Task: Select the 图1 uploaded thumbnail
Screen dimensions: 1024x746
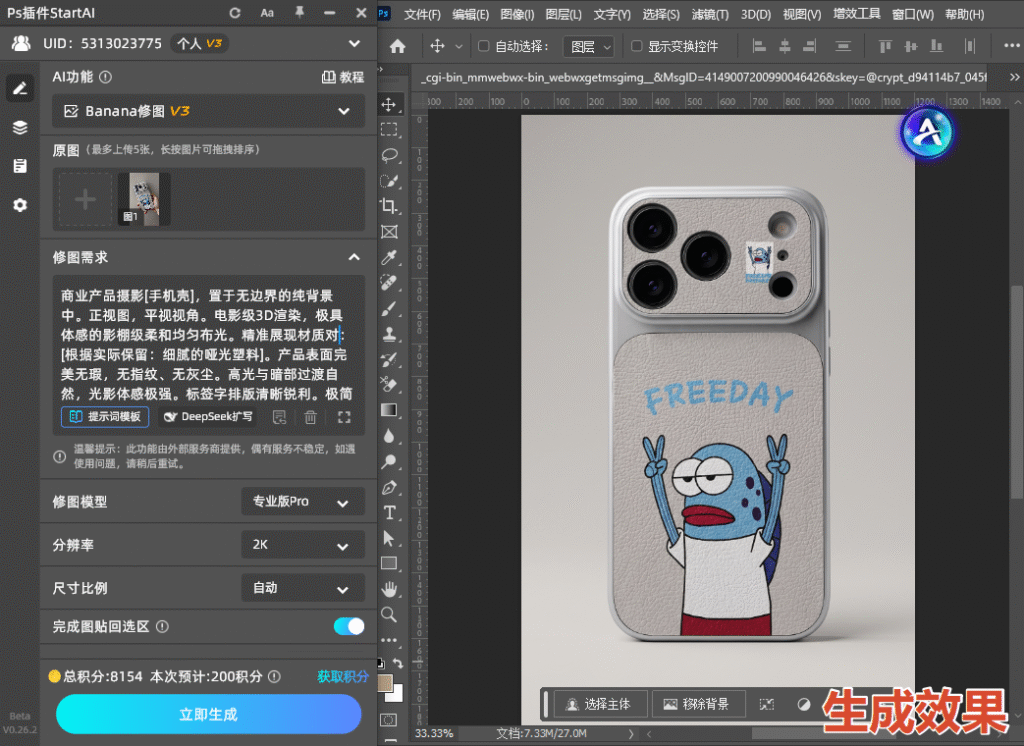Action: [144, 199]
